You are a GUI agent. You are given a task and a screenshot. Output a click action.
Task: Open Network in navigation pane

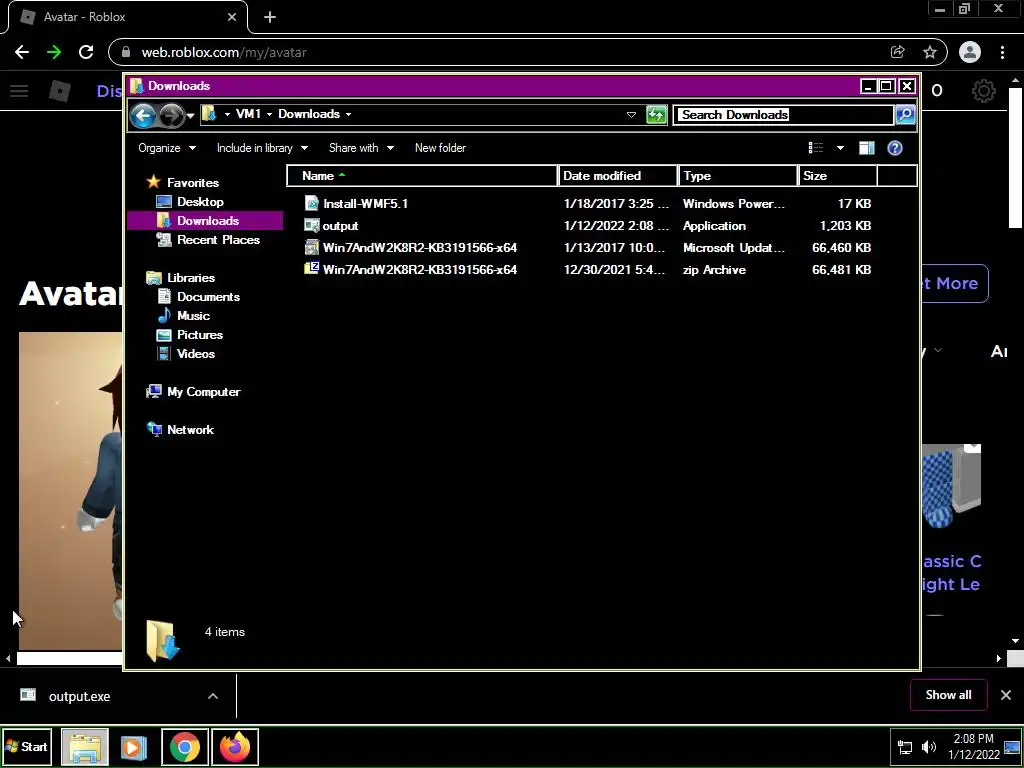[x=190, y=430]
